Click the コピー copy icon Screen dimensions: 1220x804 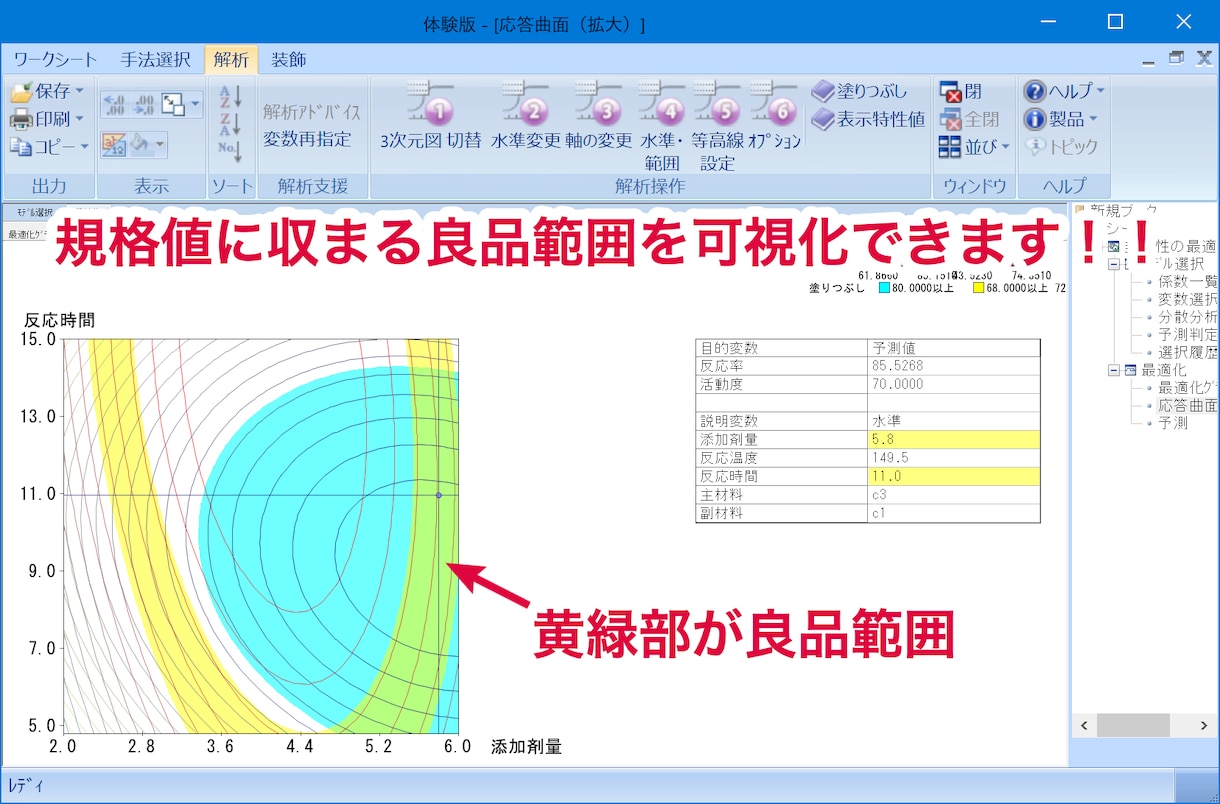point(21,146)
